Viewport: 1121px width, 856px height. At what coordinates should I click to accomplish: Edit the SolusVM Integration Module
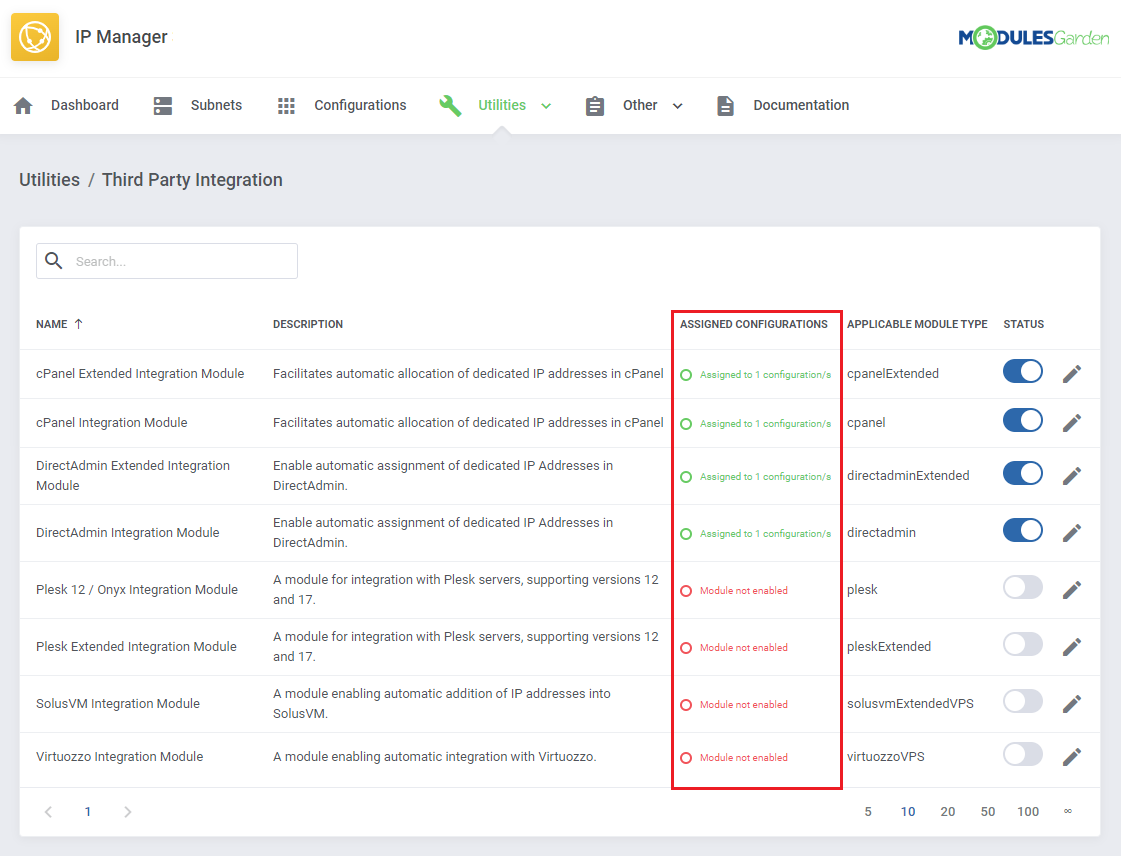tap(1071, 704)
